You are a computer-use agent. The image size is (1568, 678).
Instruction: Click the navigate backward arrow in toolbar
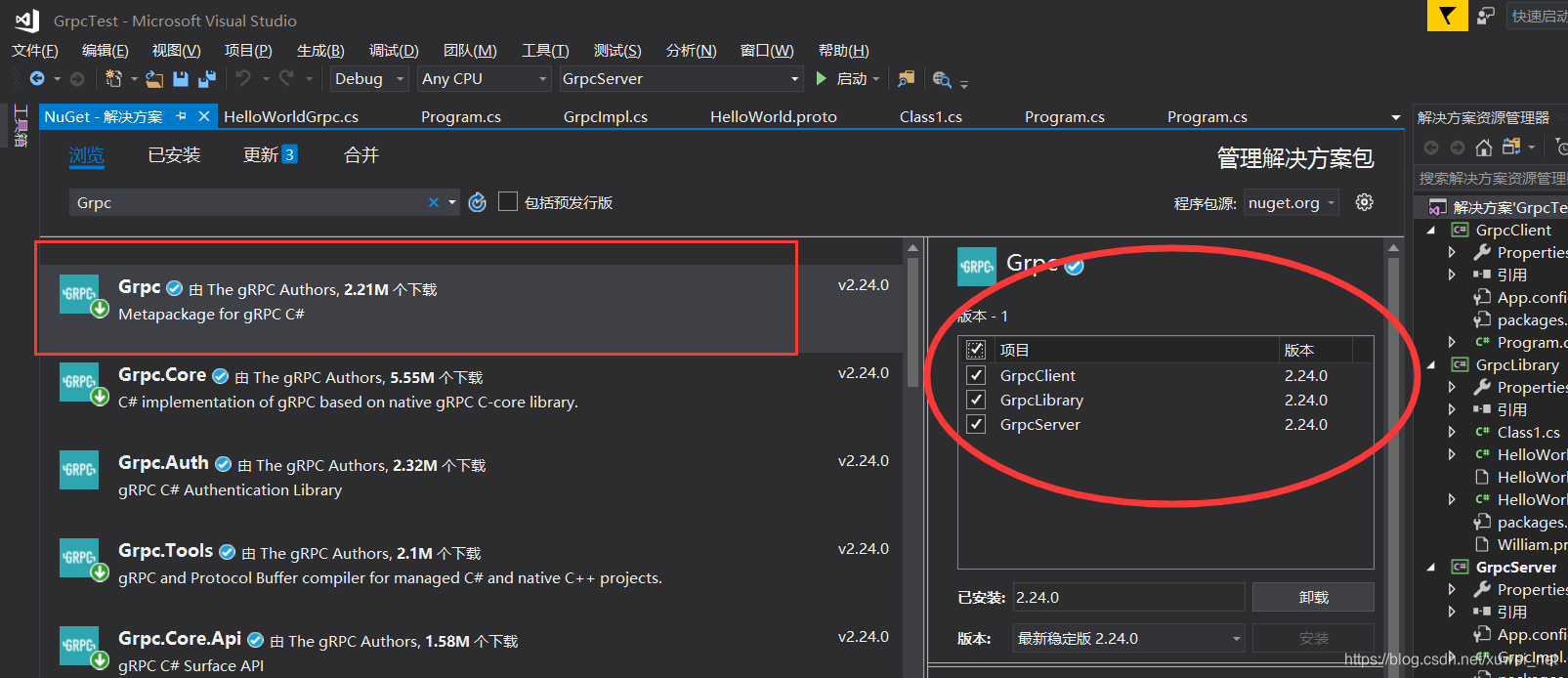click(37, 78)
